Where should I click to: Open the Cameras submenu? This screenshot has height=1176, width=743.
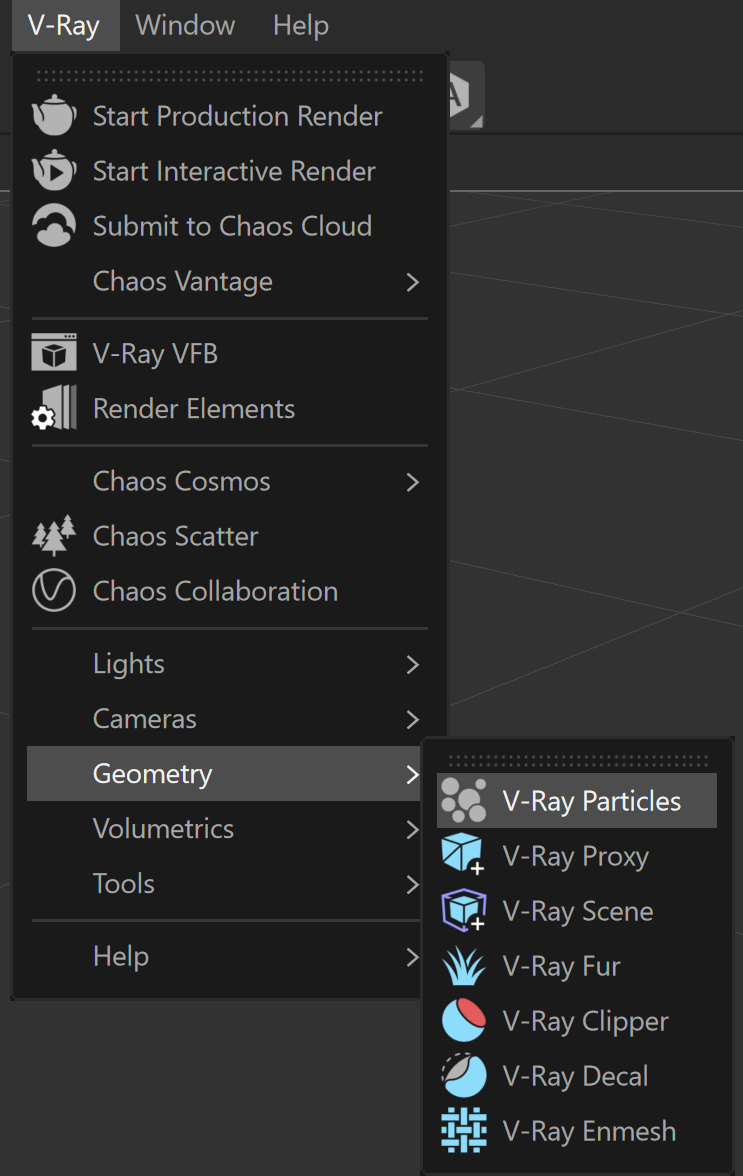224,718
